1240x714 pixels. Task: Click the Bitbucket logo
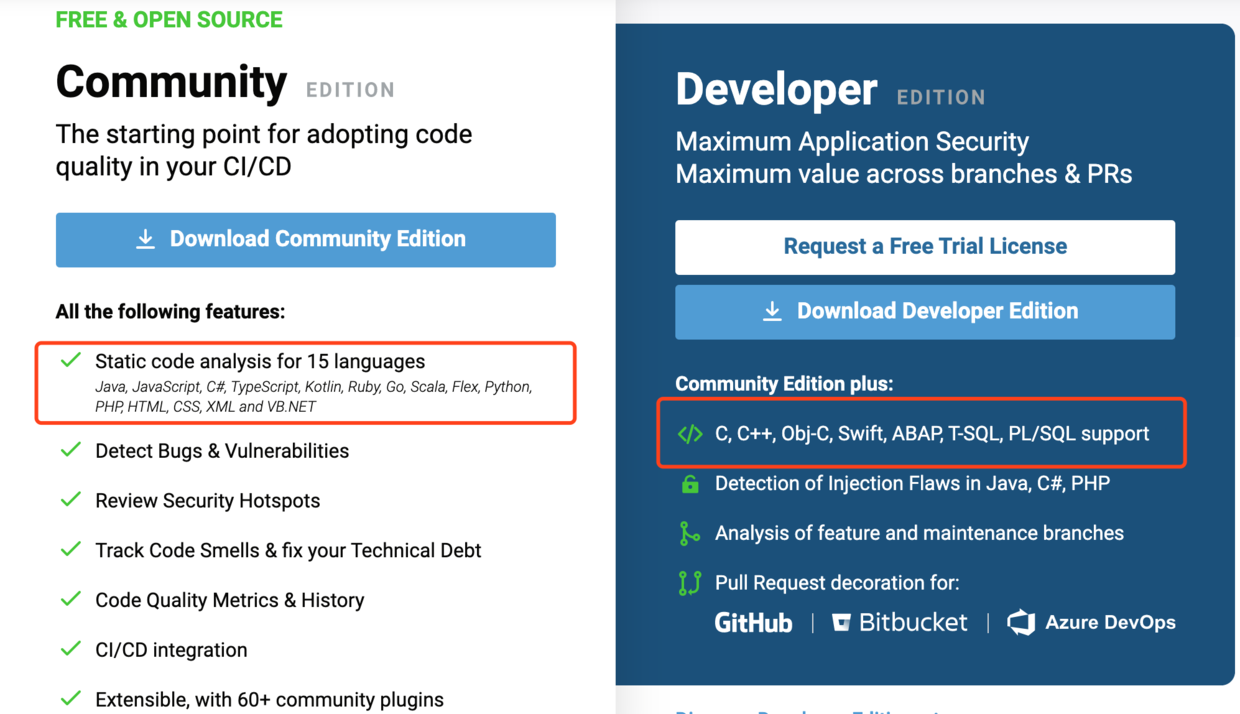coord(900,623)
